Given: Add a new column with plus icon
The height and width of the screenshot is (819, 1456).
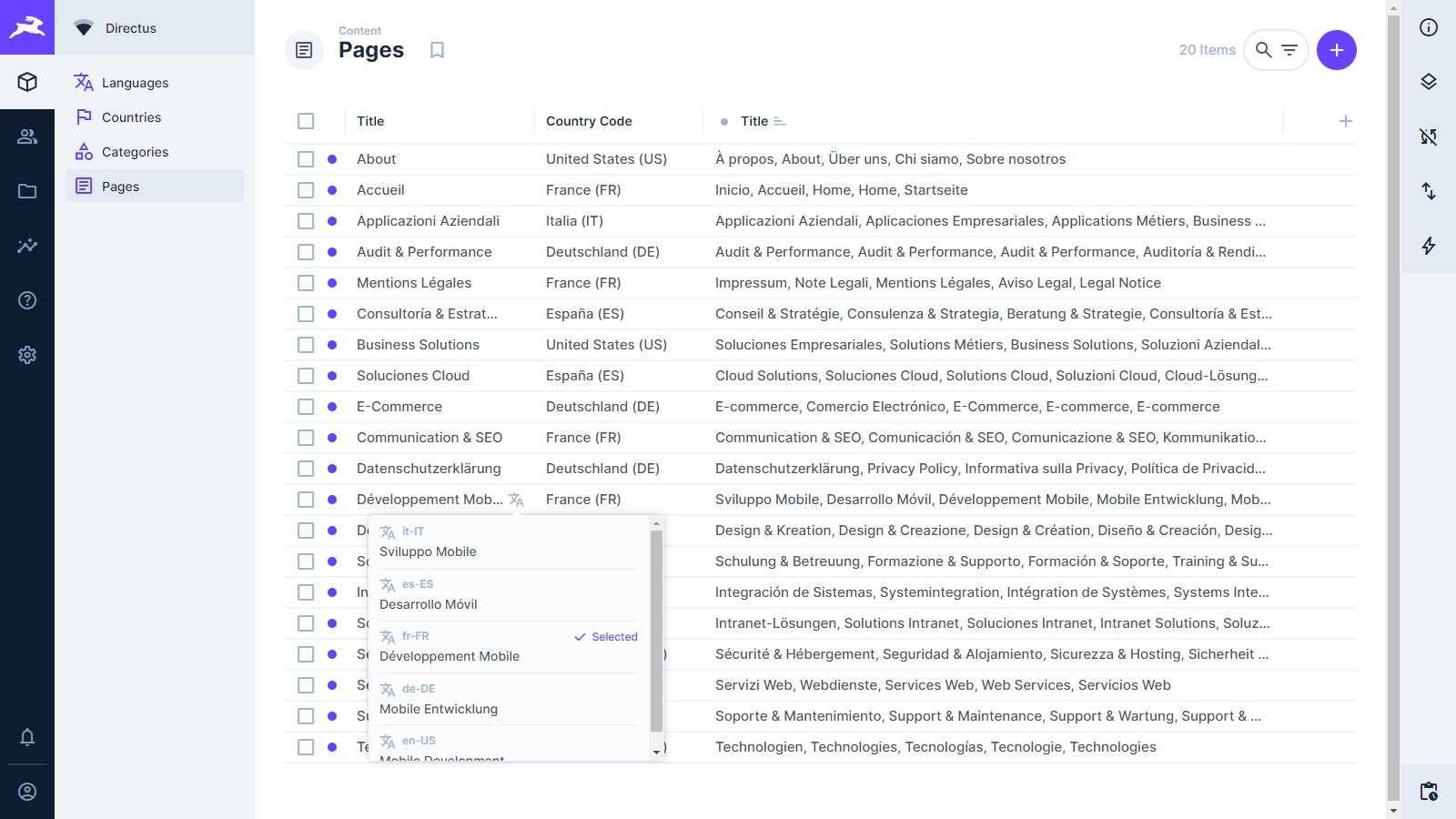Looking at the screenshot, I should [x=1346, y=121].
